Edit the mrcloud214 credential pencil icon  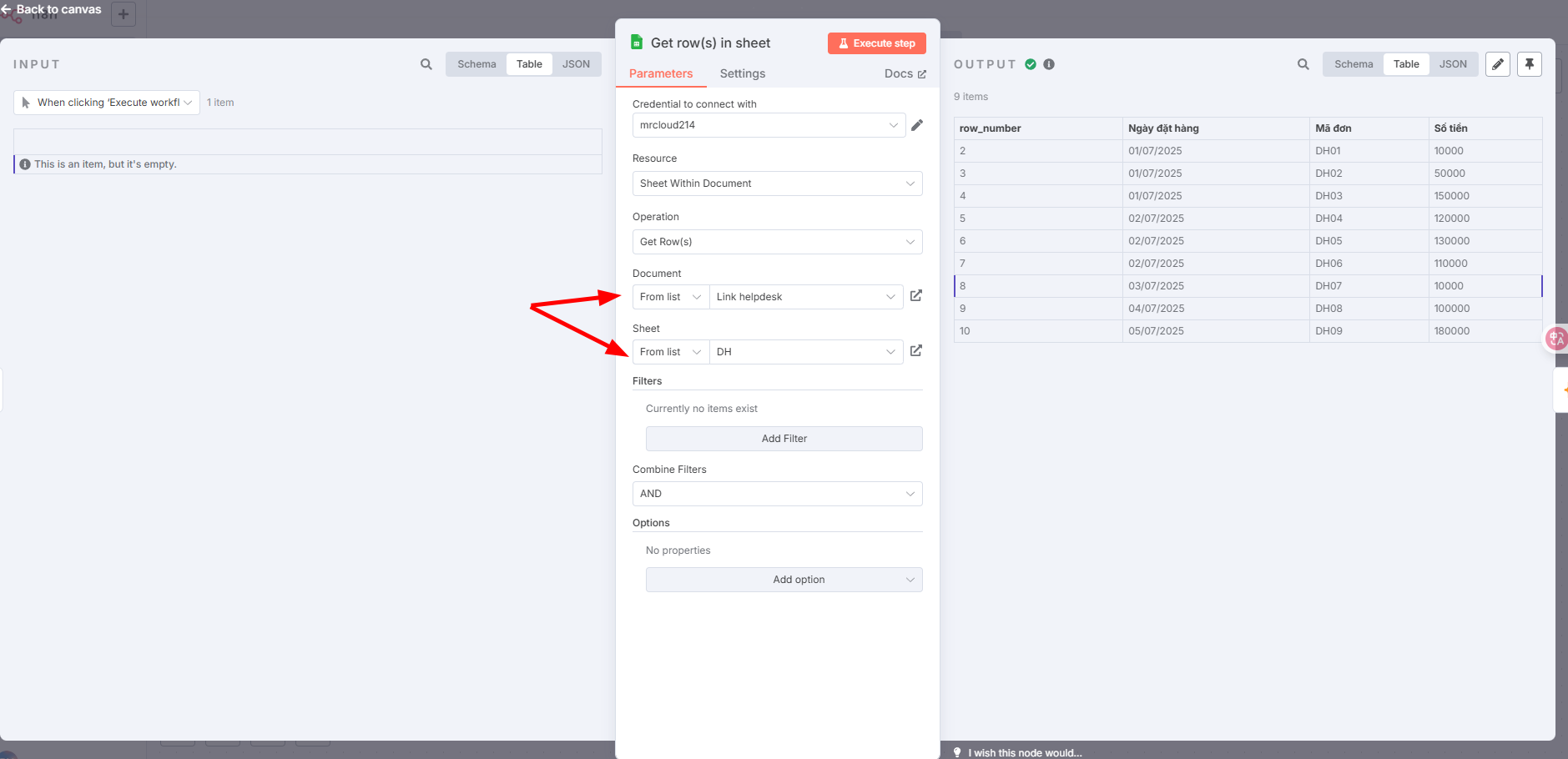(917, 125)
